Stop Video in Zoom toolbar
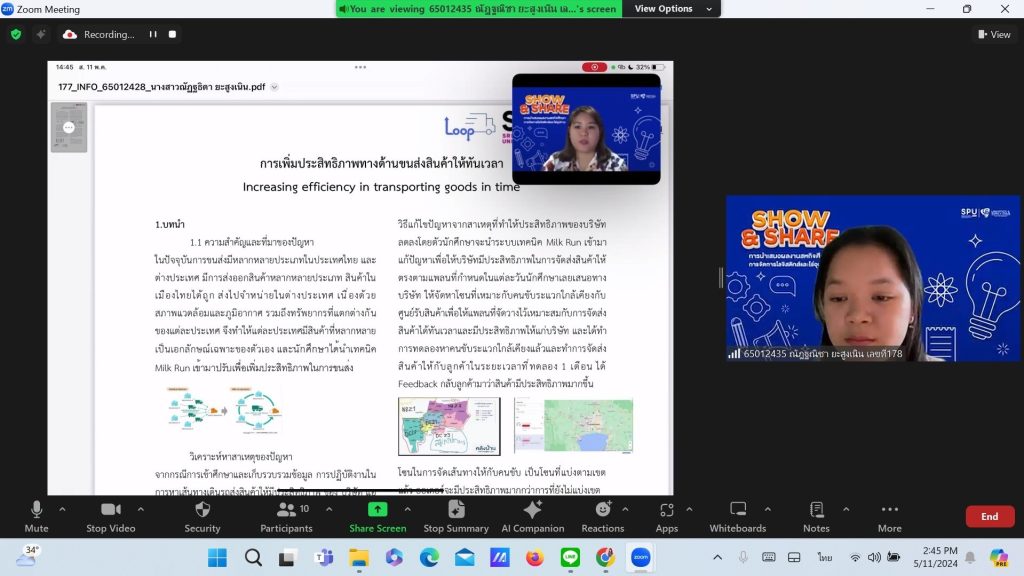This screenshot has width=1024, height=576. (x=110, y=516)
